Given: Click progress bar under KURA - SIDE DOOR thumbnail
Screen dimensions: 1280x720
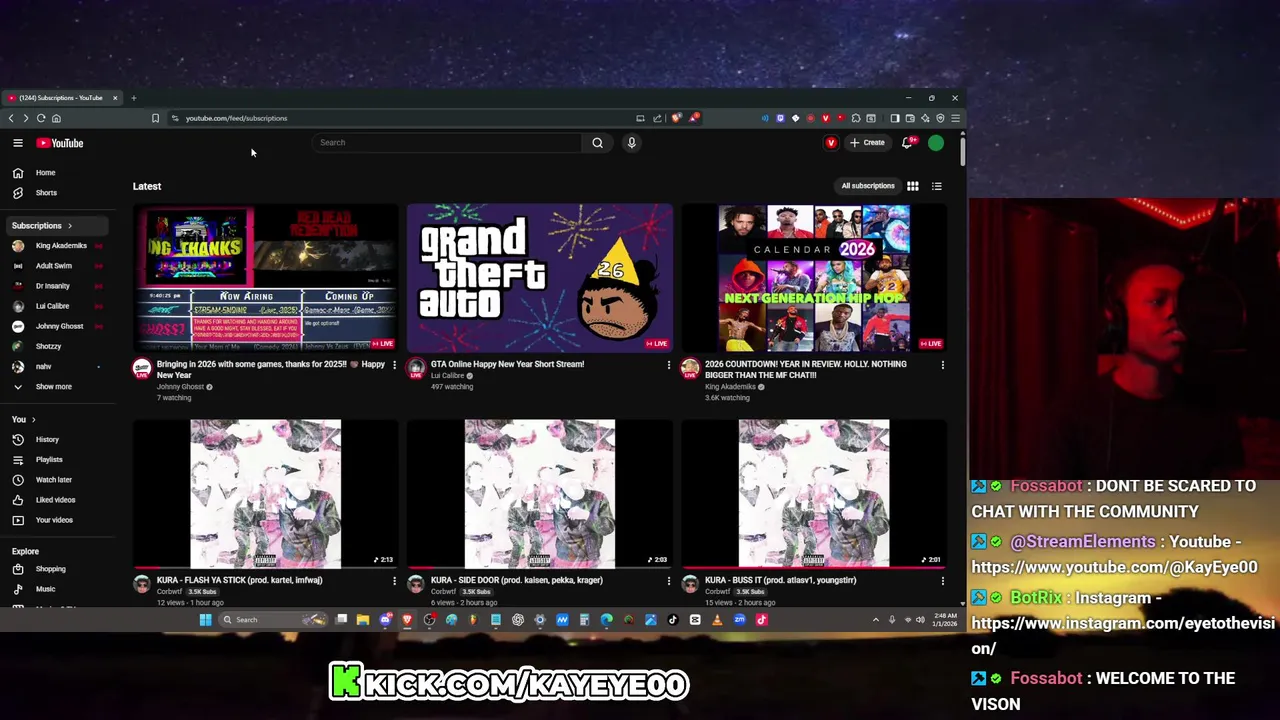Looking at the screenshot, I should (x=540, y=567).
